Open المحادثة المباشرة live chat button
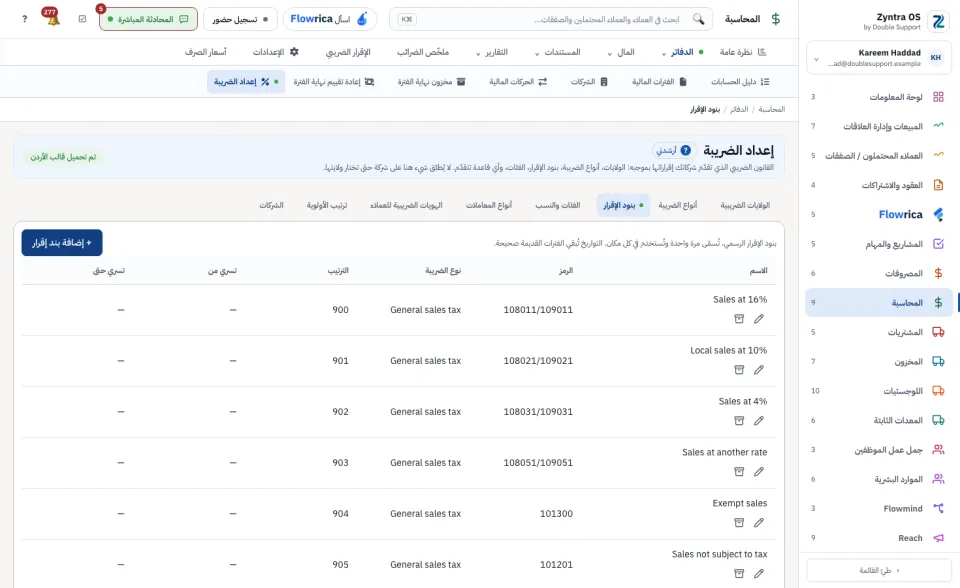Image resolution: width=960 pixels, height=588 pixels. click(148, 19)
